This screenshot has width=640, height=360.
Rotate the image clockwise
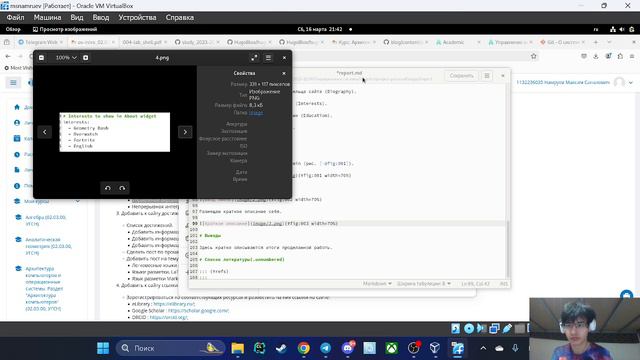point(122,188)
